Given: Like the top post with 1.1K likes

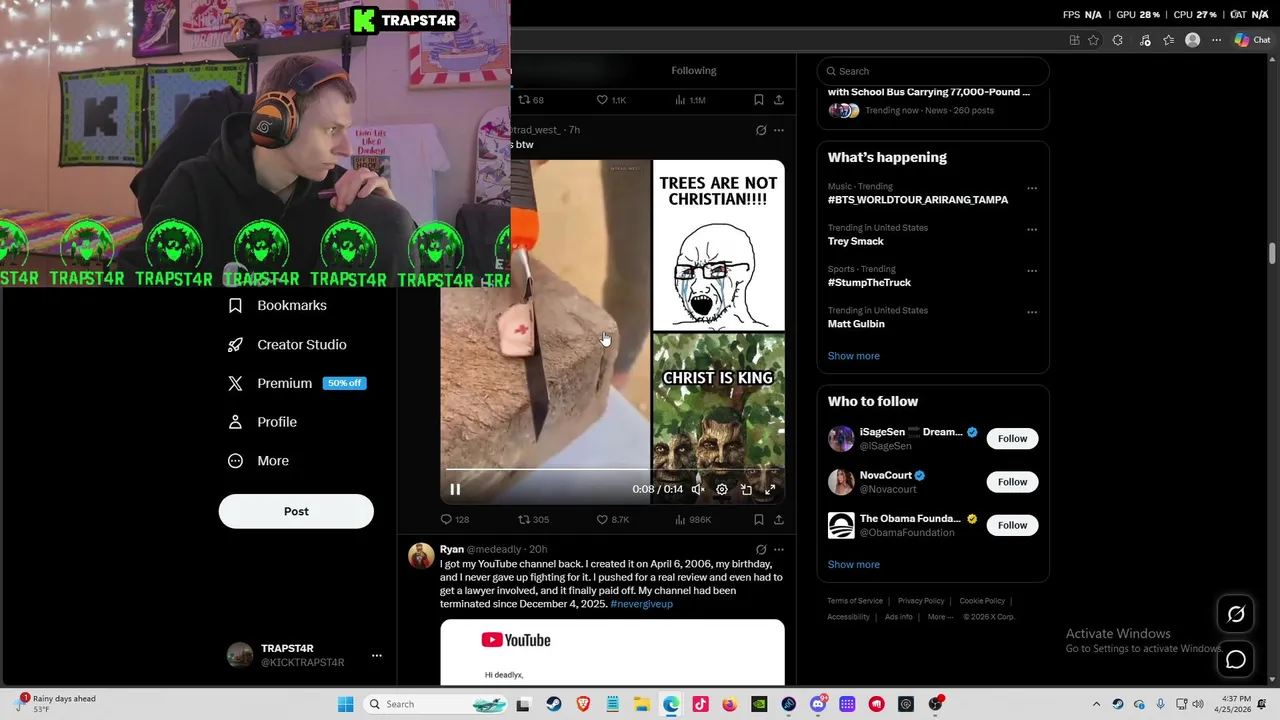Looking at the screenshot, I should 611,100.
